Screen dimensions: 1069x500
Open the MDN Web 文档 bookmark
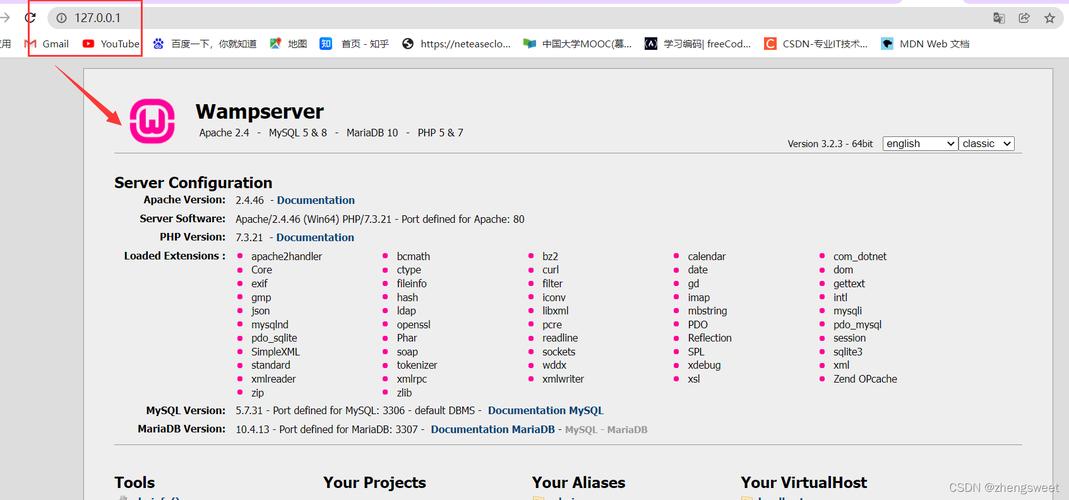pyautogui.click(x=925, y=44)
